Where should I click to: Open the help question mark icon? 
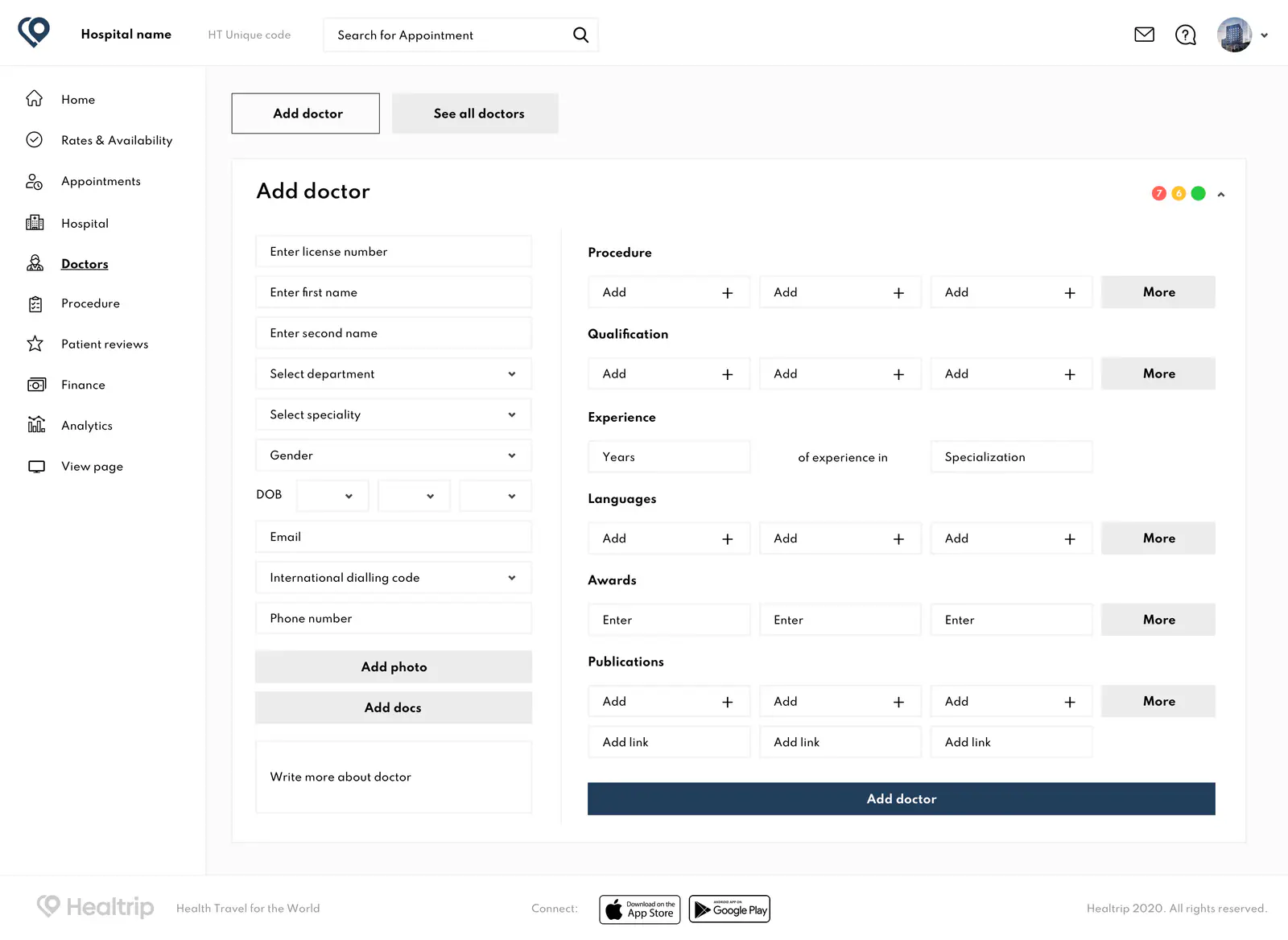(x=1186, y=35)
